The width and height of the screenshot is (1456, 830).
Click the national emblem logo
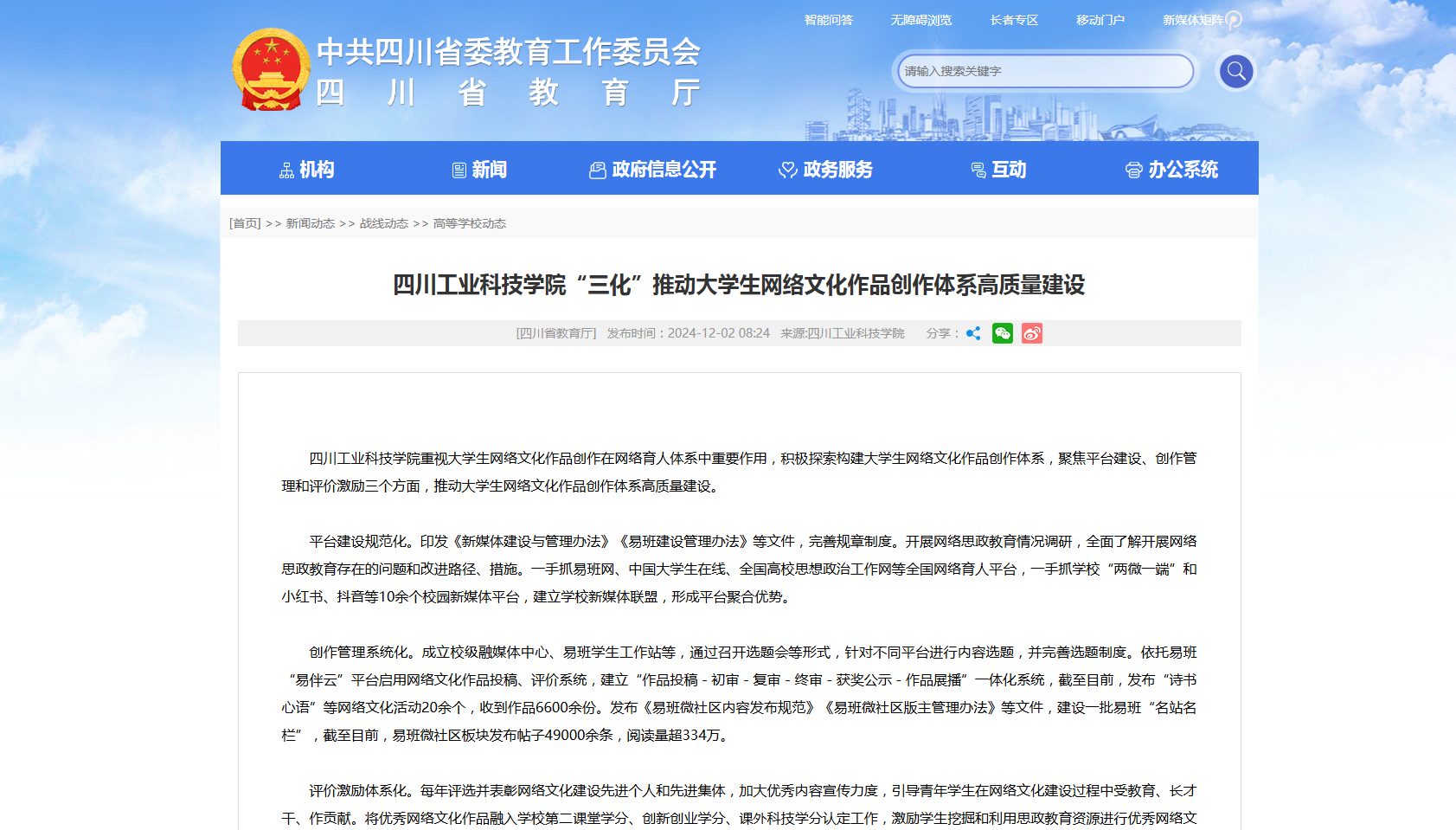point(271,70)
